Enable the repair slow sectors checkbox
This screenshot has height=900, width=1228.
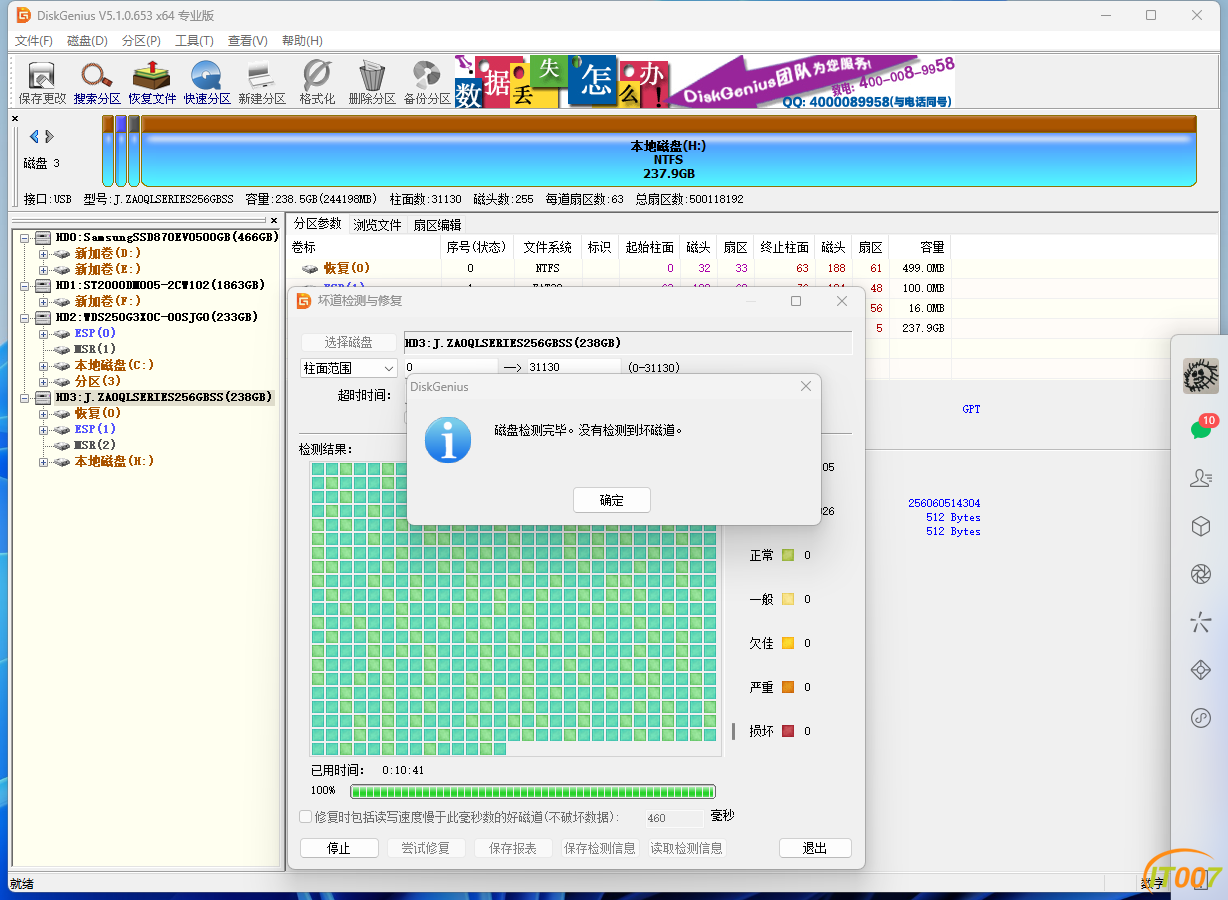(x=305, y=816)
